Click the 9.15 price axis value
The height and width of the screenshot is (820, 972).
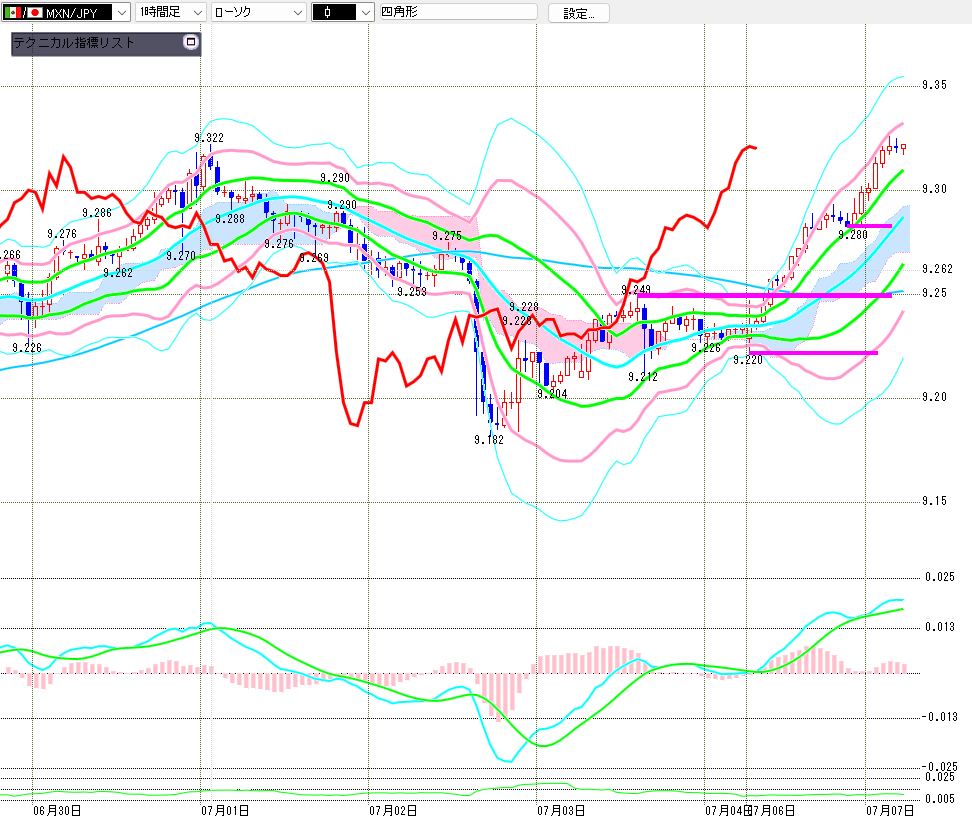(934, 501)
